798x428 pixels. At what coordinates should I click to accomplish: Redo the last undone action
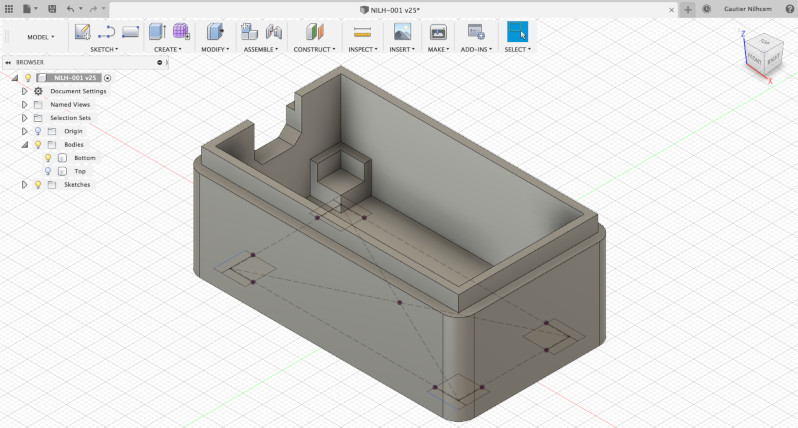[93, 9]
